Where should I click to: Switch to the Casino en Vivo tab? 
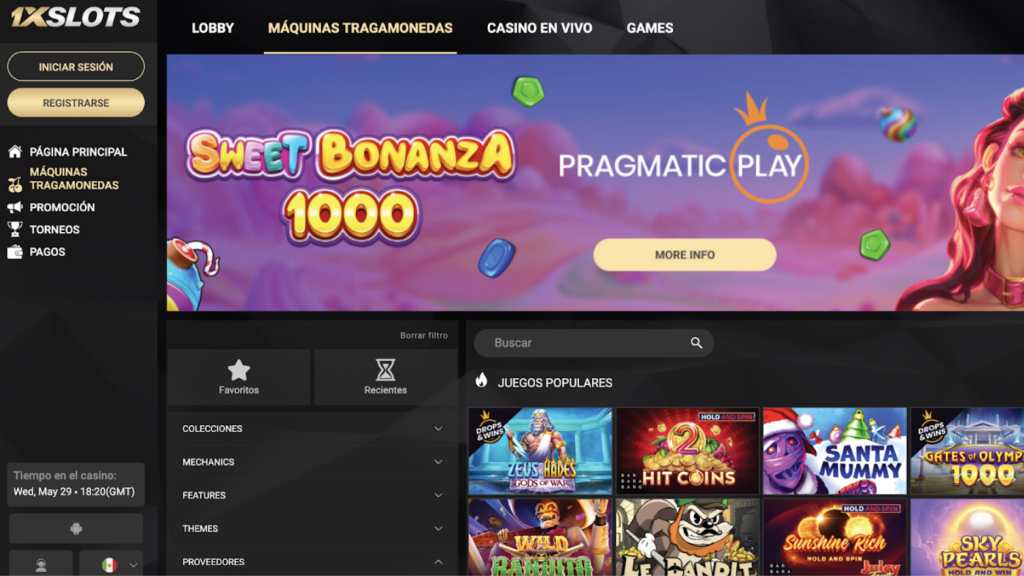539,28
